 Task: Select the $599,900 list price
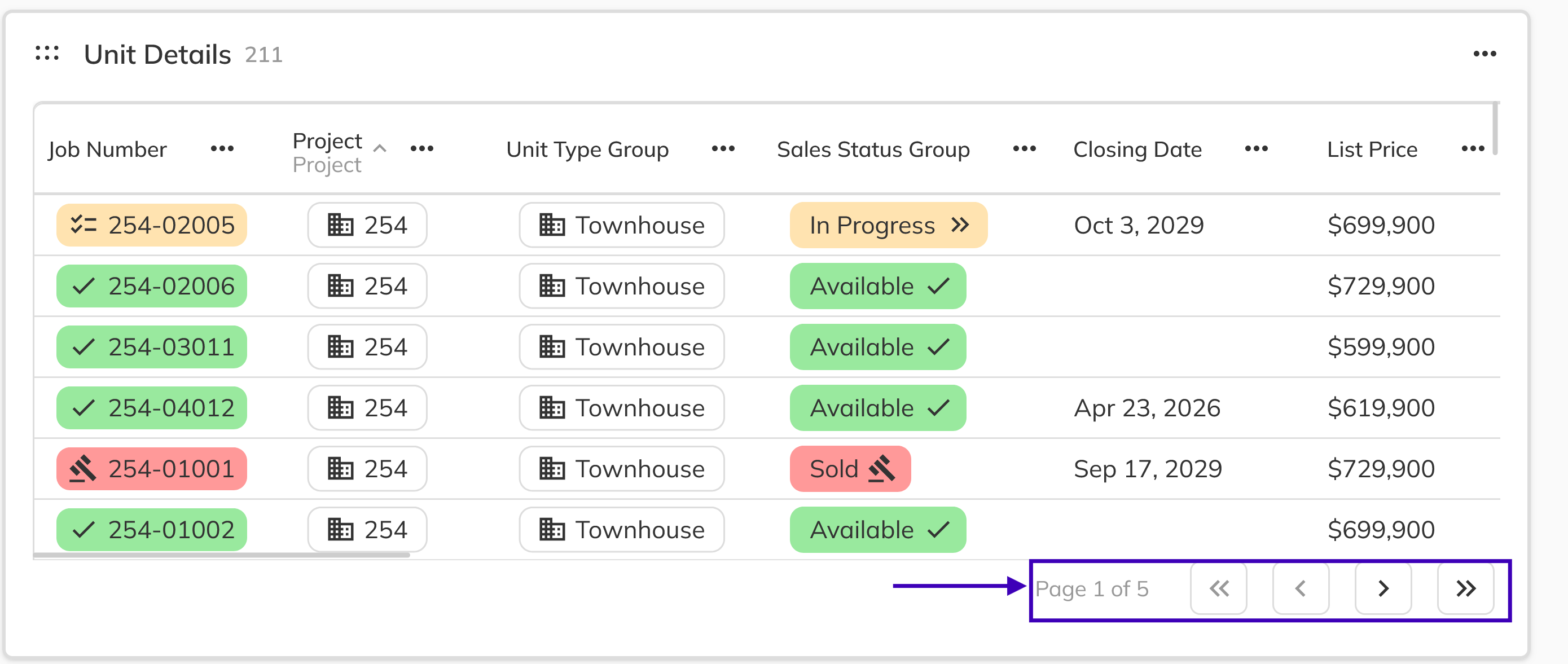click(x=1381, y=347)
